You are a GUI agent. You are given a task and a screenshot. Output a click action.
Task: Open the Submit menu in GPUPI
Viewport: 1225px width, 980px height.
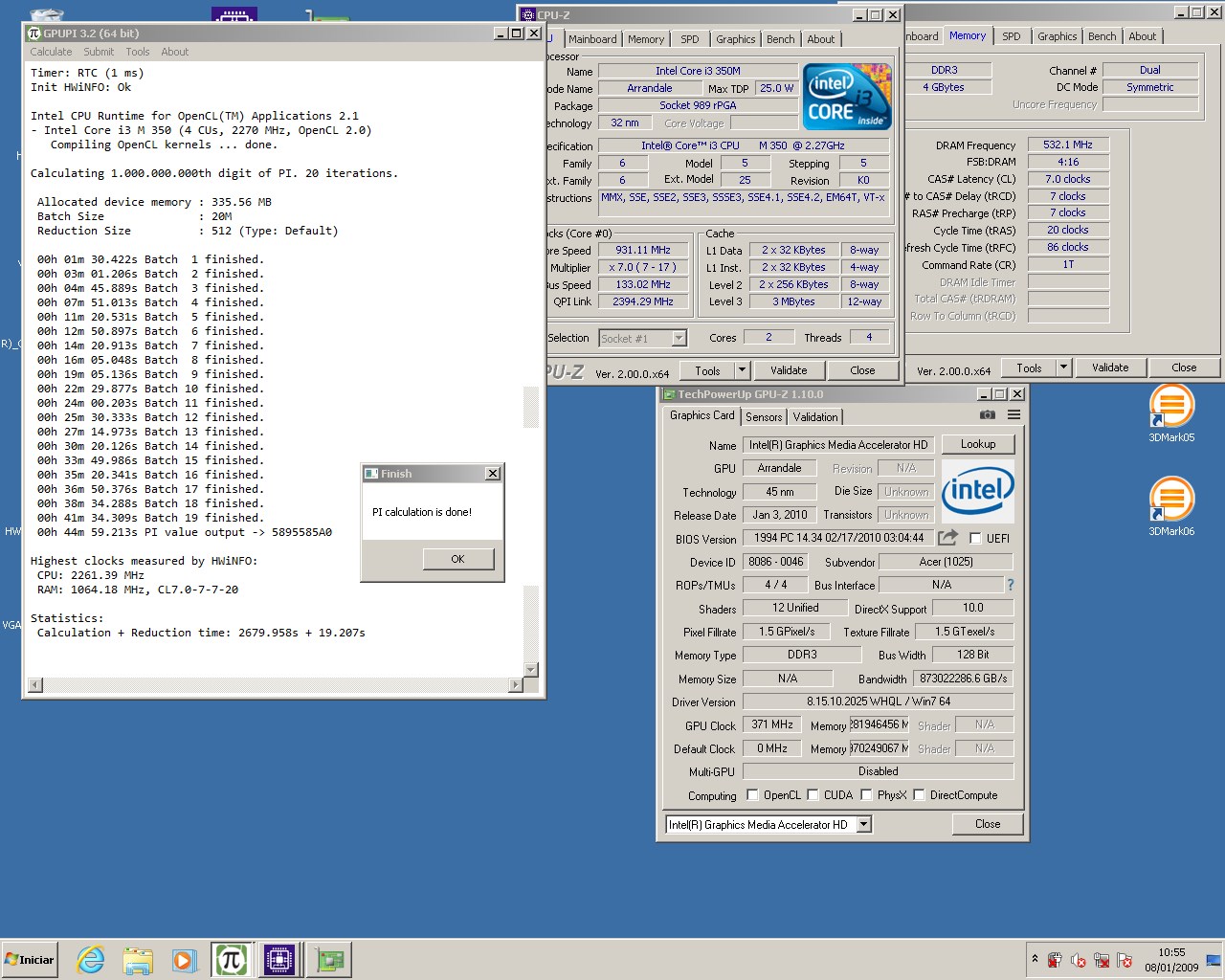(x=99, y=52)
